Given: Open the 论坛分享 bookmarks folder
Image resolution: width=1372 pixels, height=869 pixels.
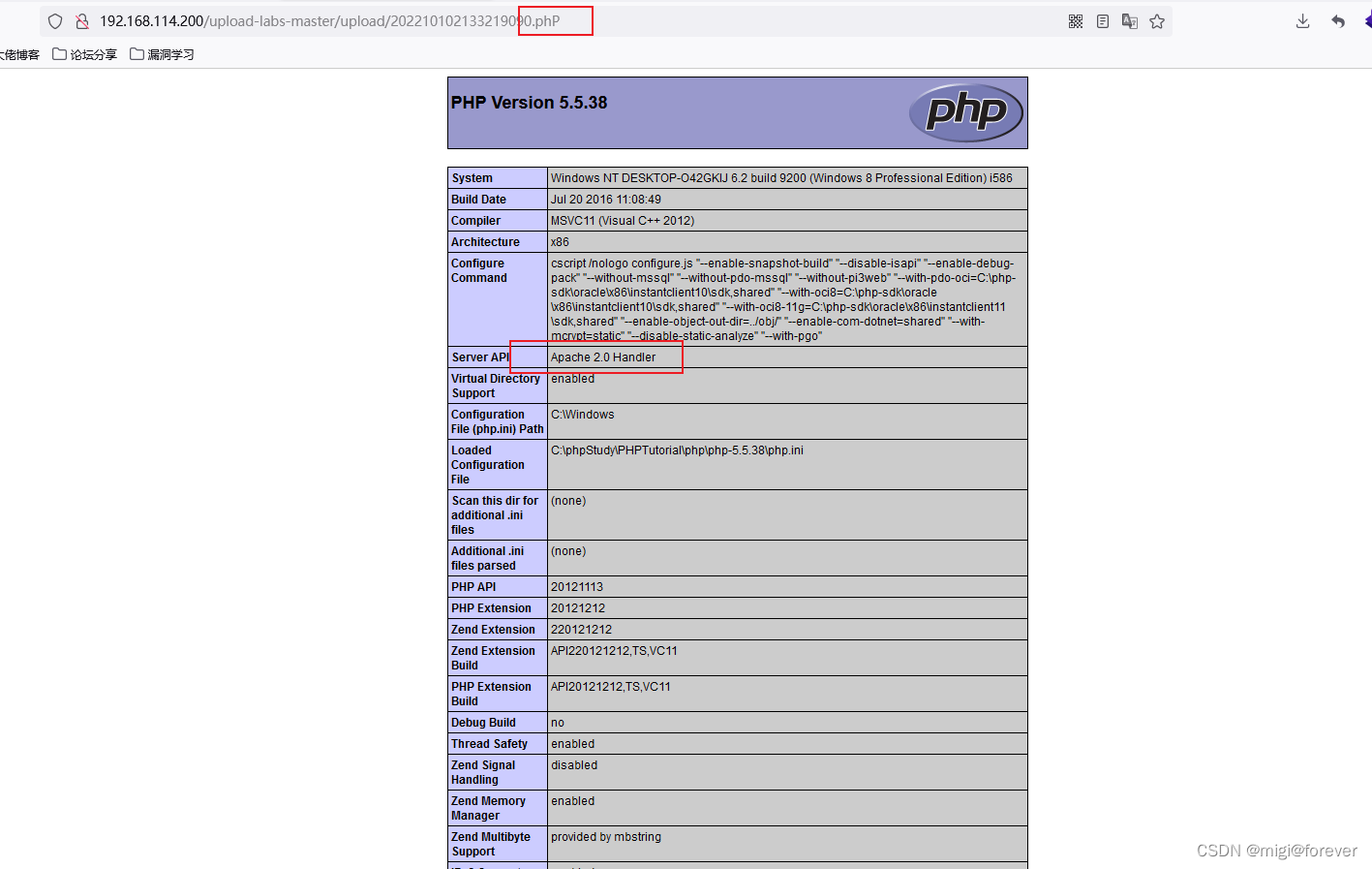Looking at the screenshot, I should pos(85,54).
